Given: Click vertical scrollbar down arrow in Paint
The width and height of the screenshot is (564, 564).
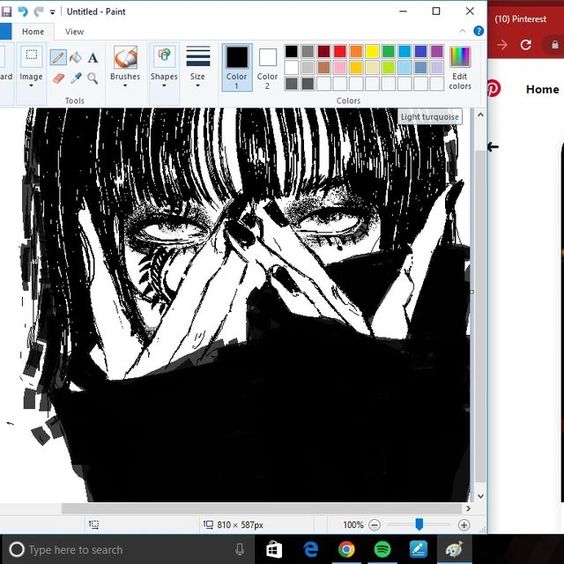Looking at the screenshot, I should pos(480,496).
